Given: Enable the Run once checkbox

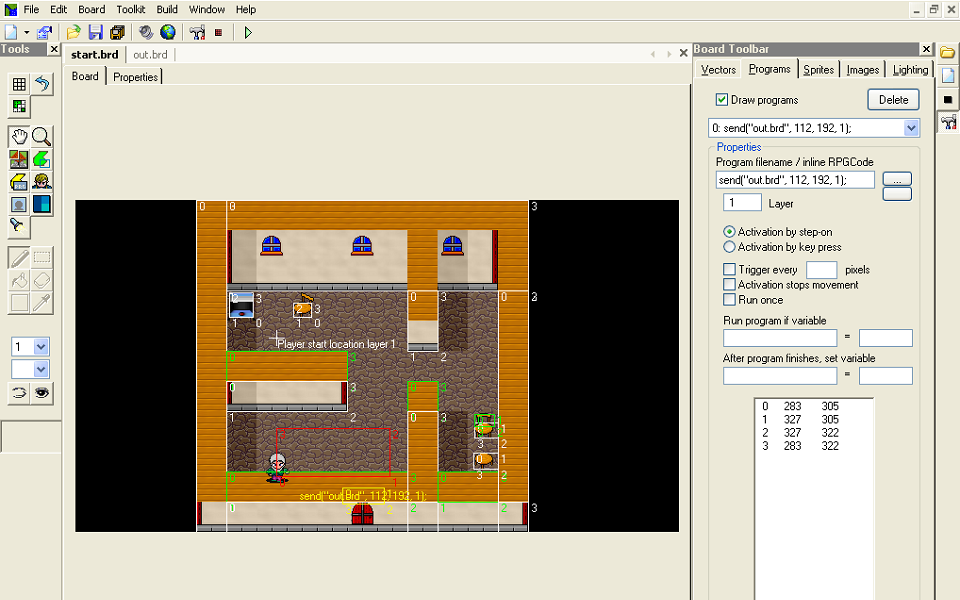Looking at the screenshot, I should pyautogui.click(x=729, y=300).
